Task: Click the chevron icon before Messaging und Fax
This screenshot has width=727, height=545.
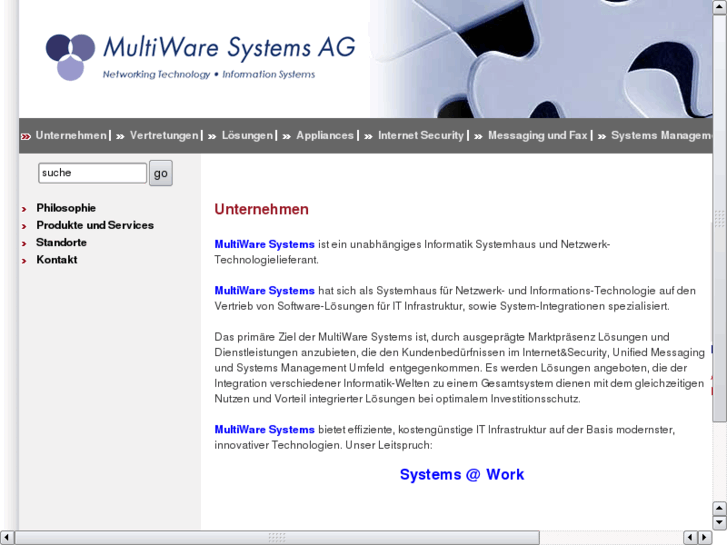Action: 478,136
